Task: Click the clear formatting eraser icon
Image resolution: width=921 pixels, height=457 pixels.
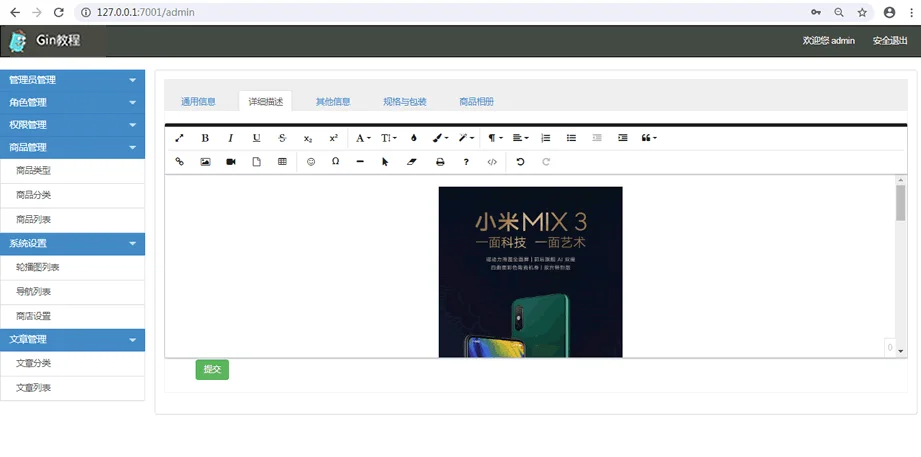Action: coord(411,162)
